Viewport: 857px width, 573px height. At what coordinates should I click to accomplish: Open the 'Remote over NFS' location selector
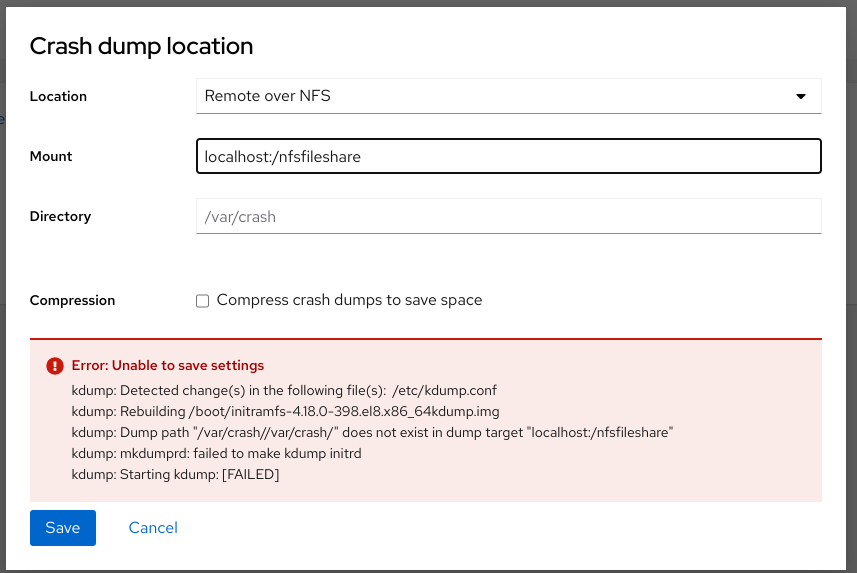coord(508,96)
